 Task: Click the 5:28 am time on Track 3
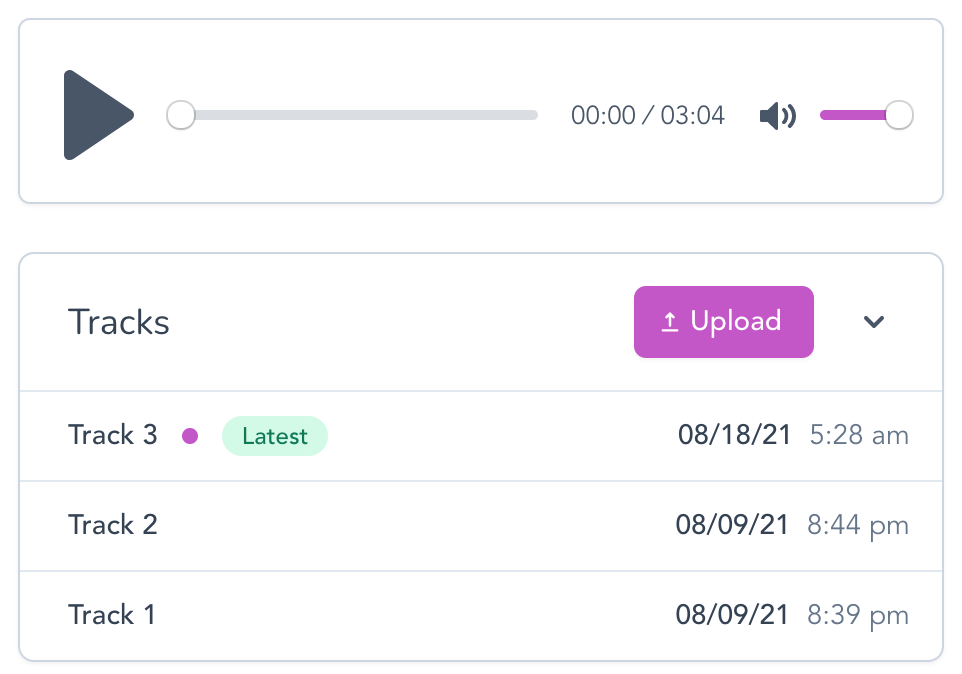point(859,435)
